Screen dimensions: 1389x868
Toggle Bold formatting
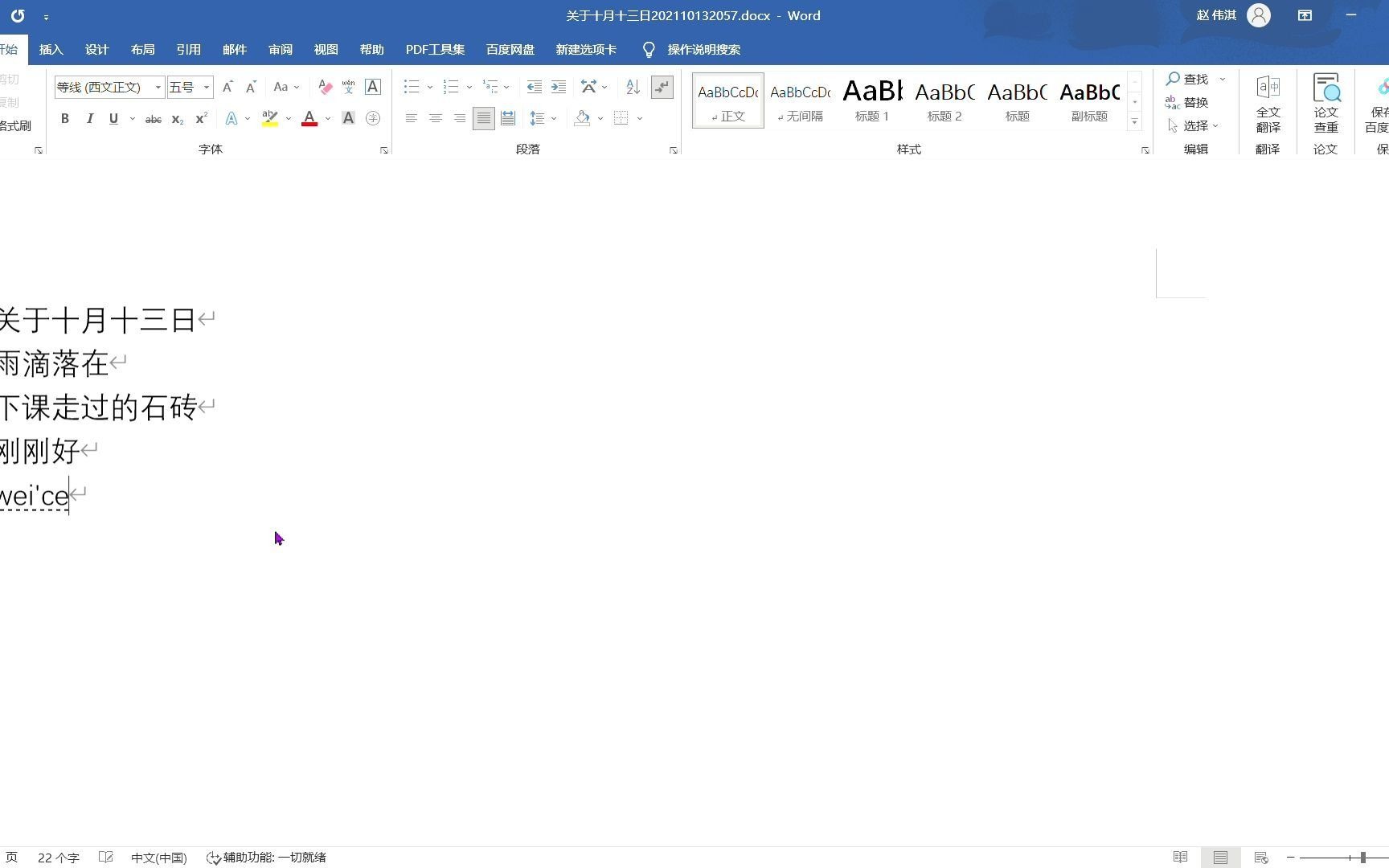coord(65,118)
